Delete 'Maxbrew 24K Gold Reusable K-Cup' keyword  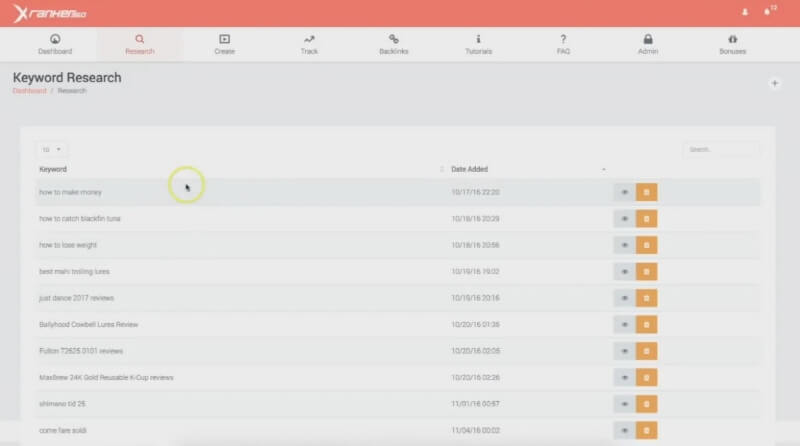[x=646, y=378]
